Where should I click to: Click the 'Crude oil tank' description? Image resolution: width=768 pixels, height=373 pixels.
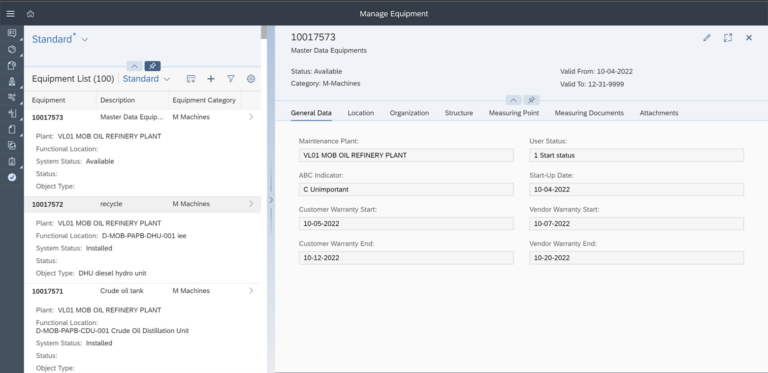[x=122, y=291]
